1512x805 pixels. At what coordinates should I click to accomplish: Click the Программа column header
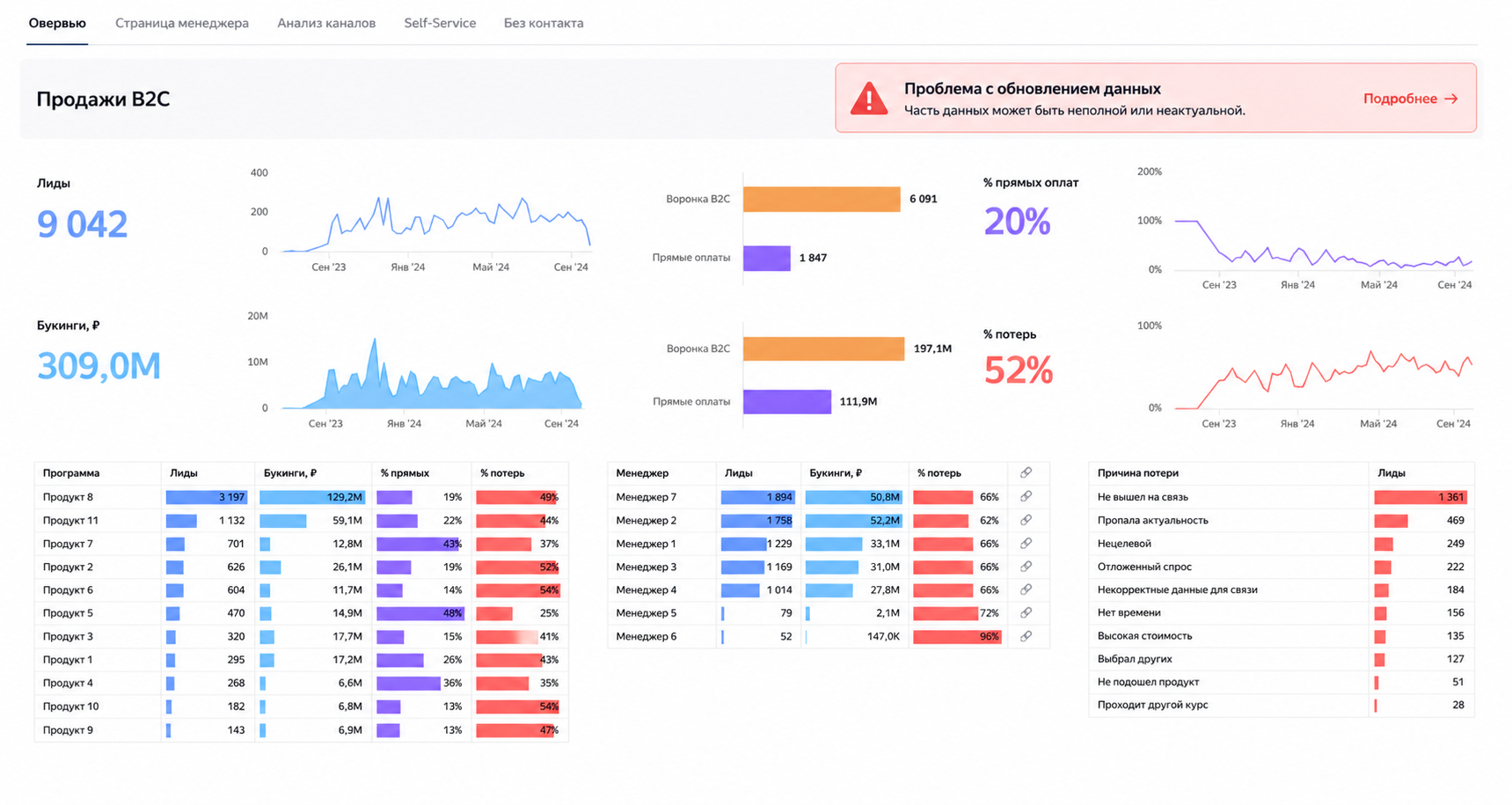coord(71,473)
